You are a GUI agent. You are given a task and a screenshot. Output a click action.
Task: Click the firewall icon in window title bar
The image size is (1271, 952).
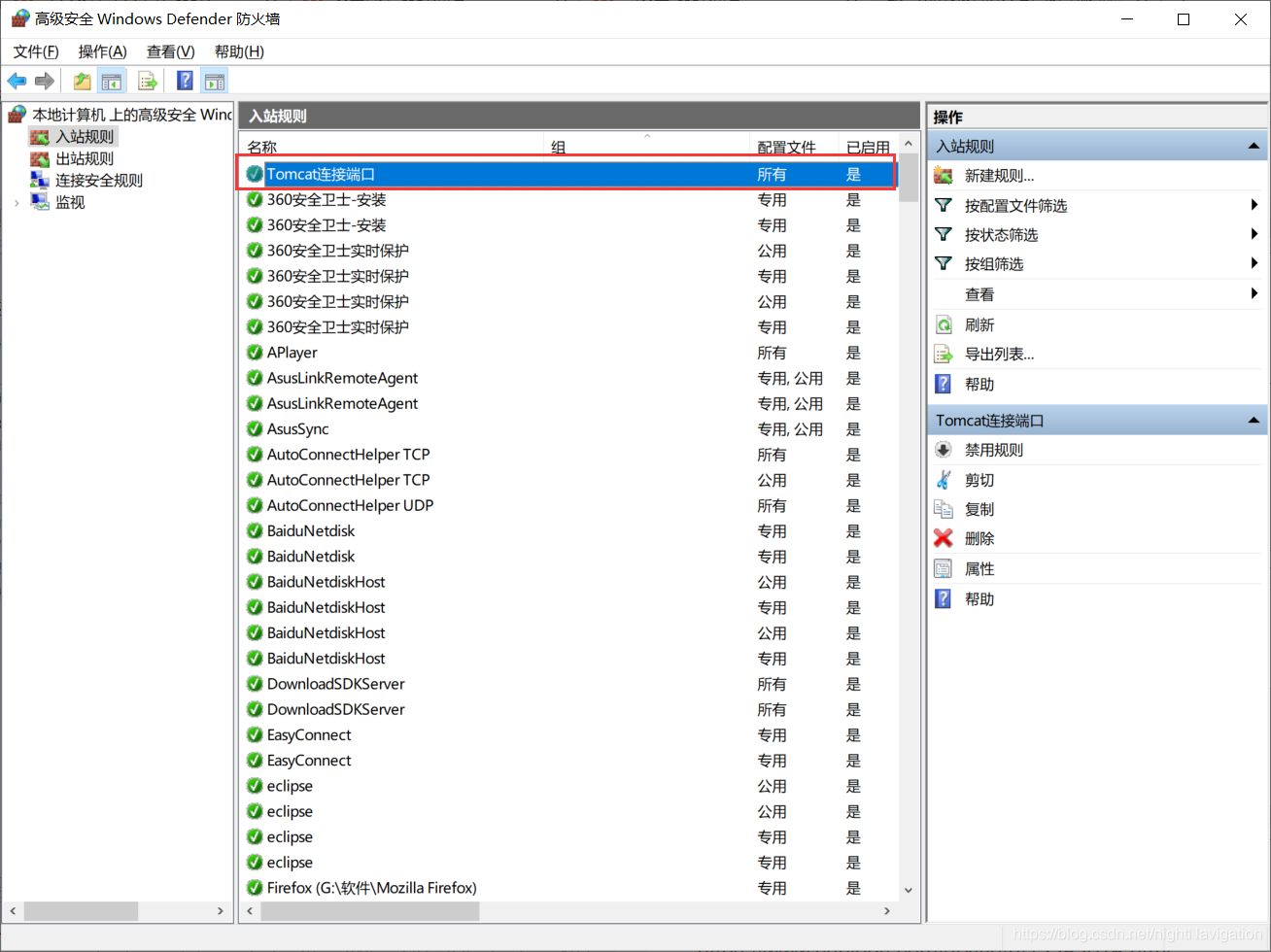tap(19, 18)
